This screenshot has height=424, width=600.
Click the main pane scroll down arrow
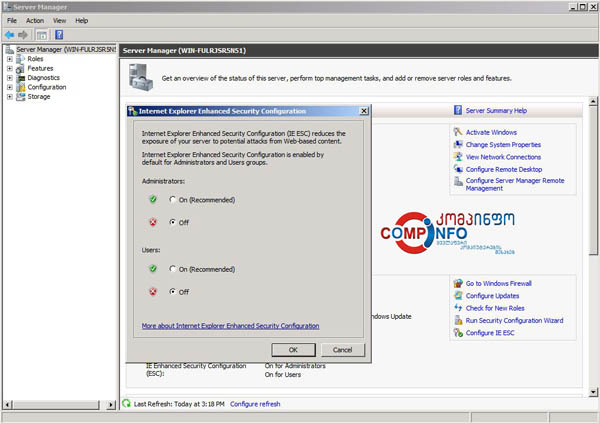point(593,392)
